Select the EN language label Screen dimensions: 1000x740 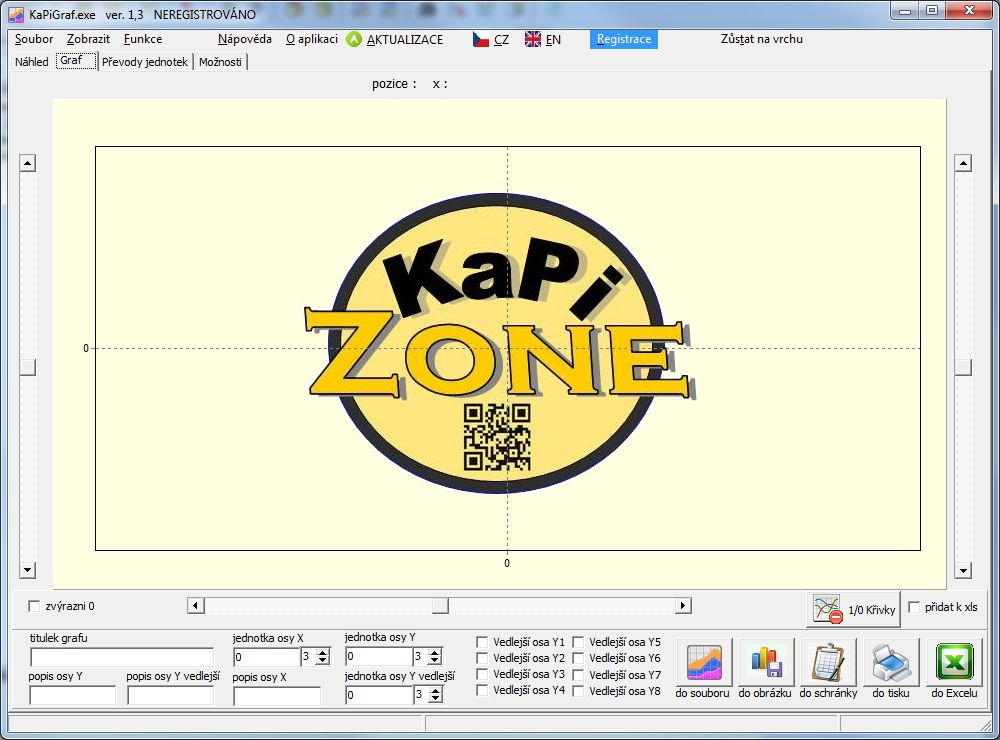[x=553, y=40]
